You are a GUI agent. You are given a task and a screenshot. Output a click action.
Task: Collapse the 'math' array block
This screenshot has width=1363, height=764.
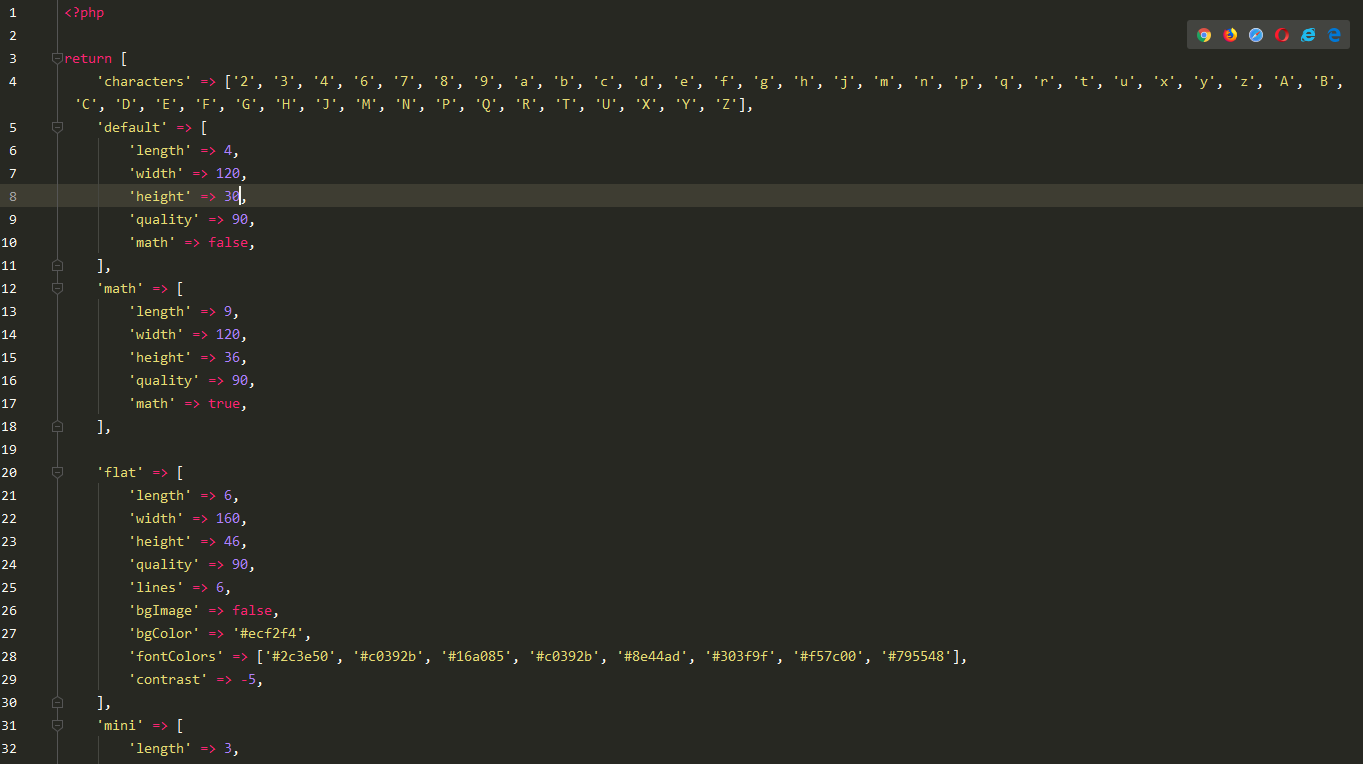tap(58, 287)
